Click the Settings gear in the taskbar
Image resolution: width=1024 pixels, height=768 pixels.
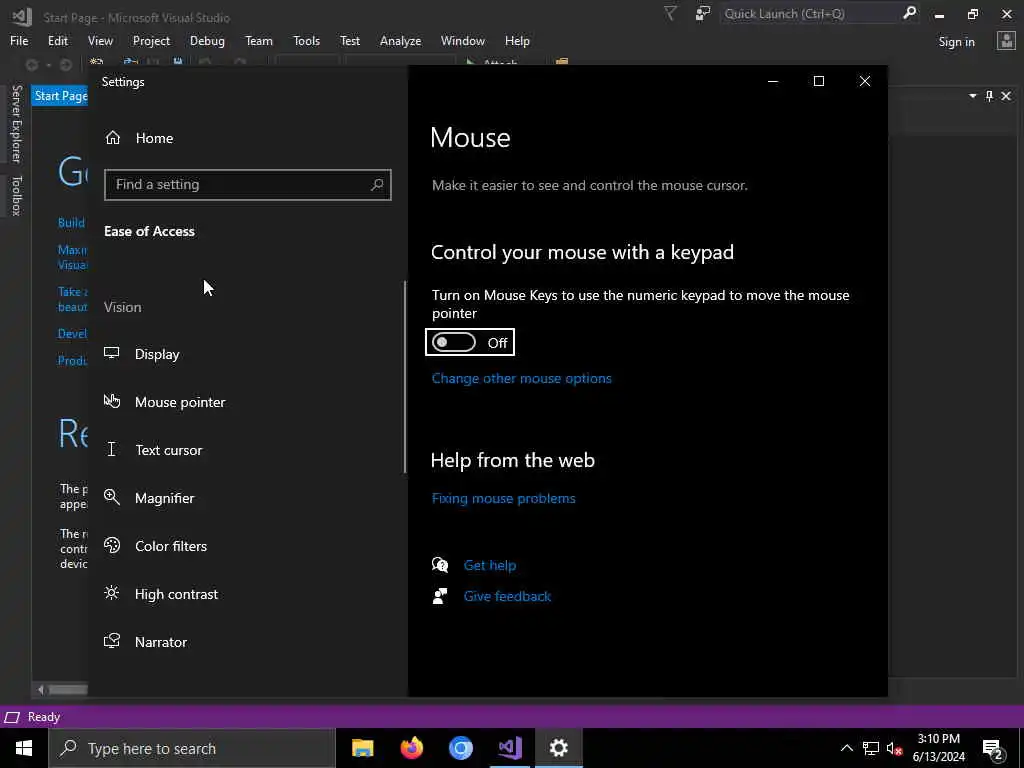pyautogui.click(x=558, y=748)
